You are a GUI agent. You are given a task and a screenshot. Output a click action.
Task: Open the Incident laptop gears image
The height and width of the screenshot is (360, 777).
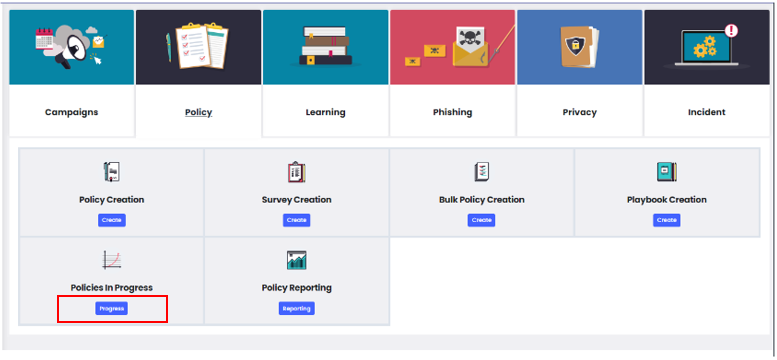coord(707,47)
